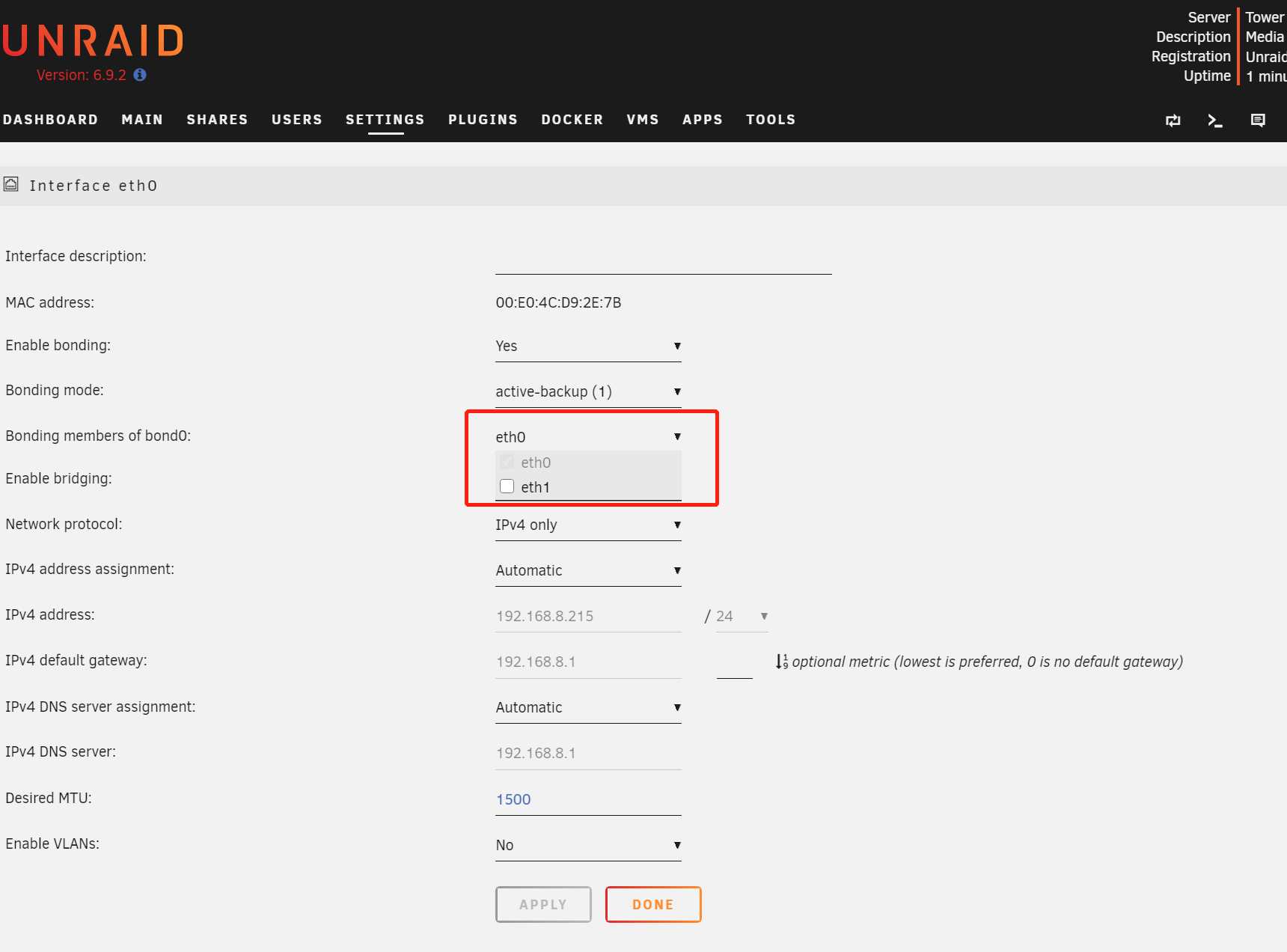Open the IPv4 subnet mask /24 dropdown

pyautogui.click(x=742, y=616)
